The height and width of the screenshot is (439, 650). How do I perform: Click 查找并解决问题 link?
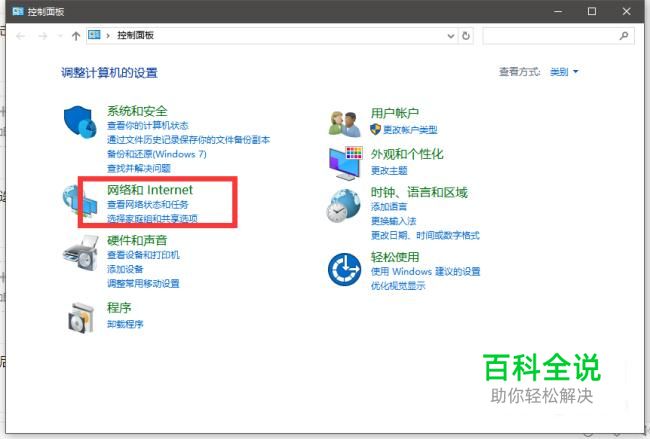pos(139,168)
